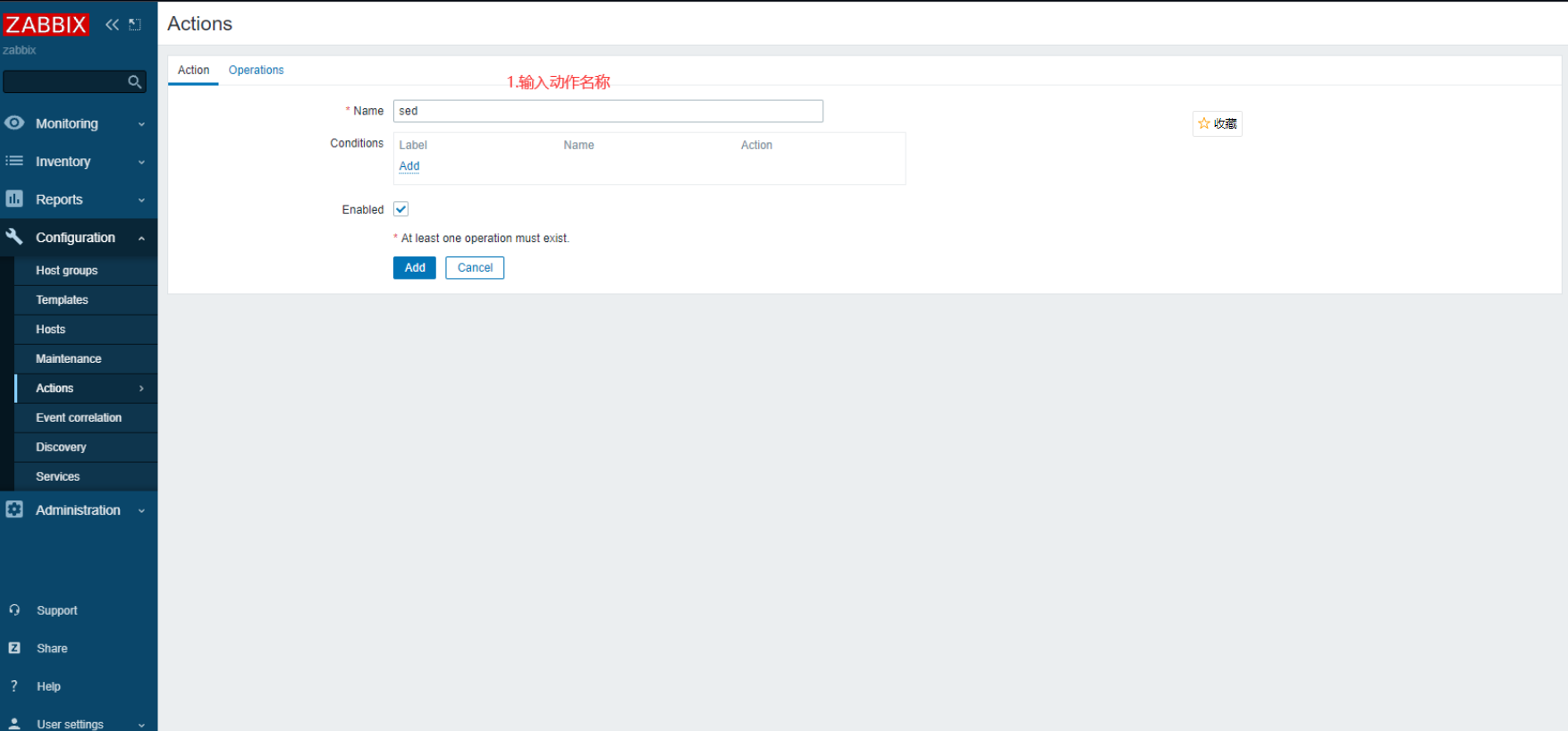Click the Support link in sidebar
The width and height of the screenshot is (1568, 731).
point(57,610)
